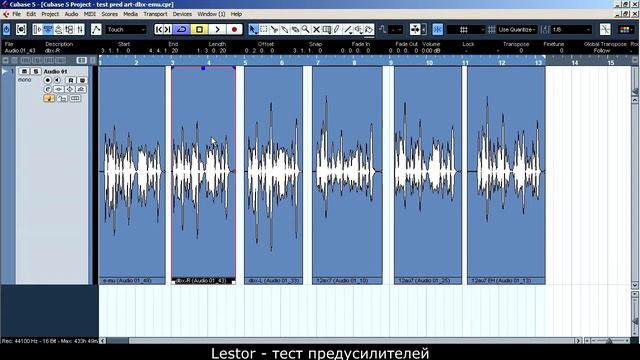Expand the Audio 01 track arrow
The image size is (640, 360).
click(5, 71)
